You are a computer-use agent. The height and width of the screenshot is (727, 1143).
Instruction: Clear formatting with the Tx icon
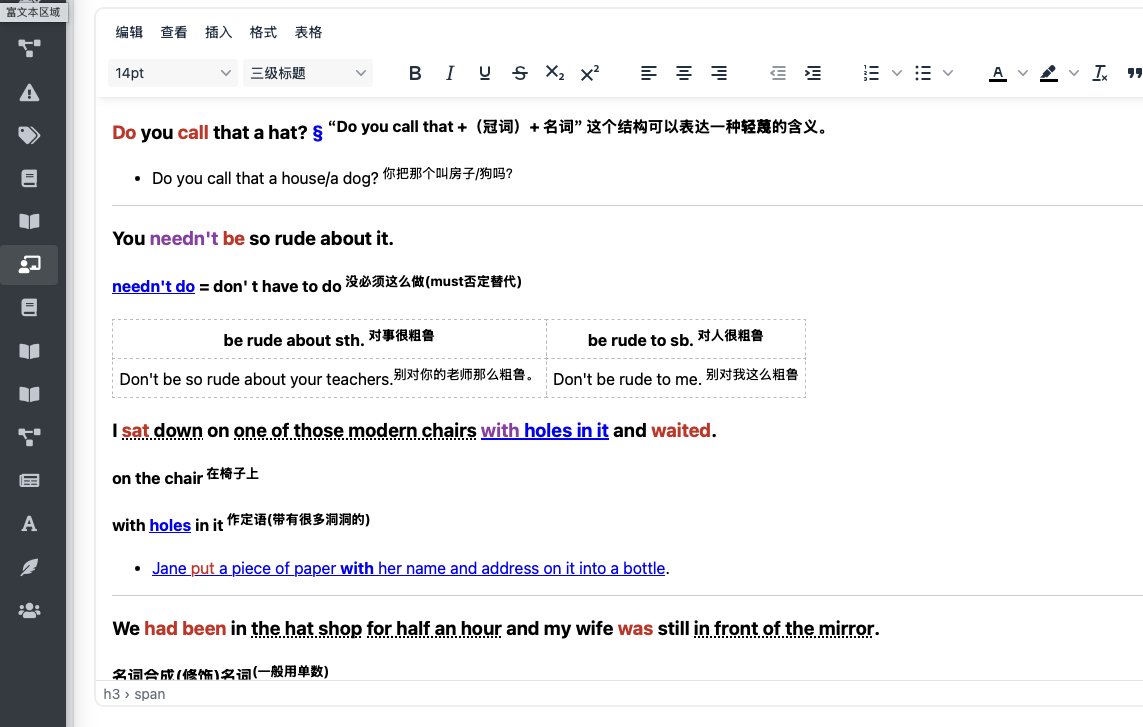click(x=1100, y=73)
